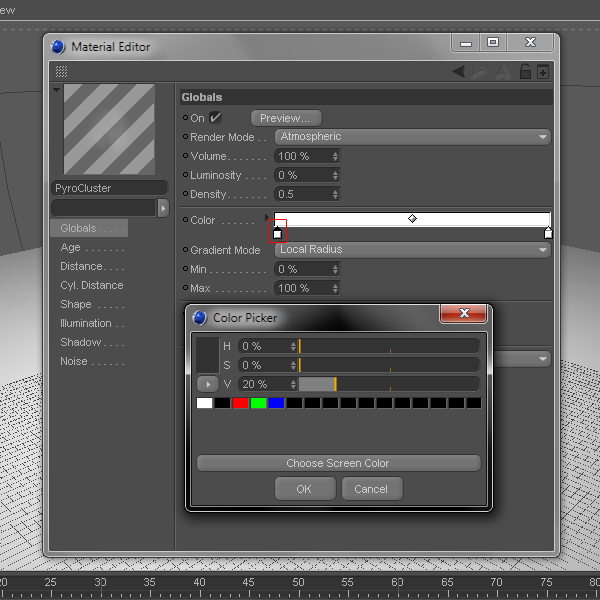Image resolution: width=600 pixels, height=600 pixels.
Task: Click the Color animation dot
Action: point(185,220)
